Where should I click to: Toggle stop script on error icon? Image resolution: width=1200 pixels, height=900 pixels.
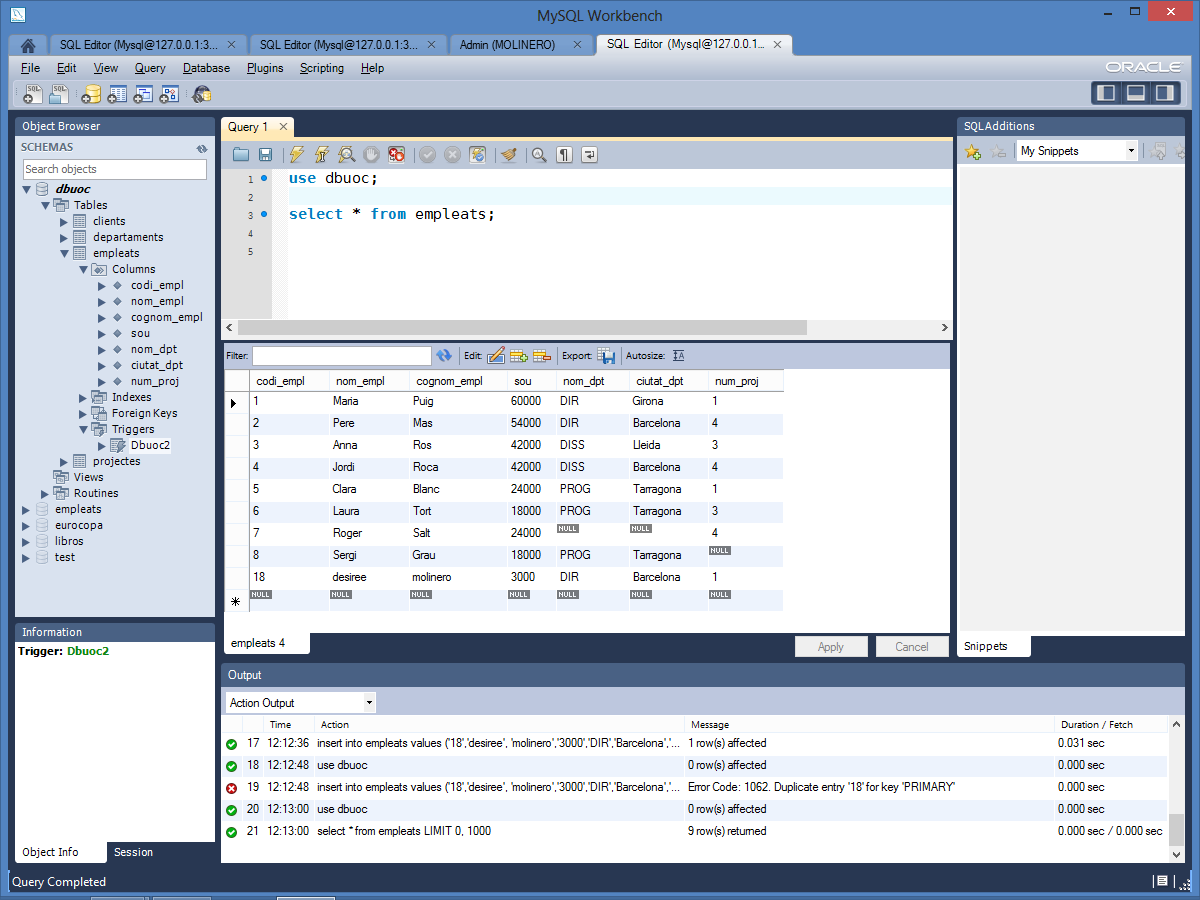point(397,154)
